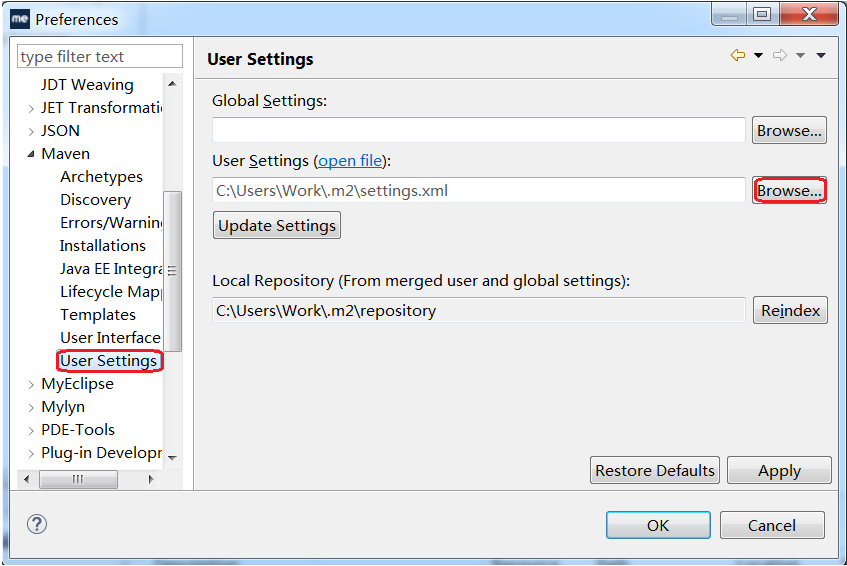Open Java EE Integration under Maven
The height and width of the screenshot is (566, 847).
tap(111, 268)
